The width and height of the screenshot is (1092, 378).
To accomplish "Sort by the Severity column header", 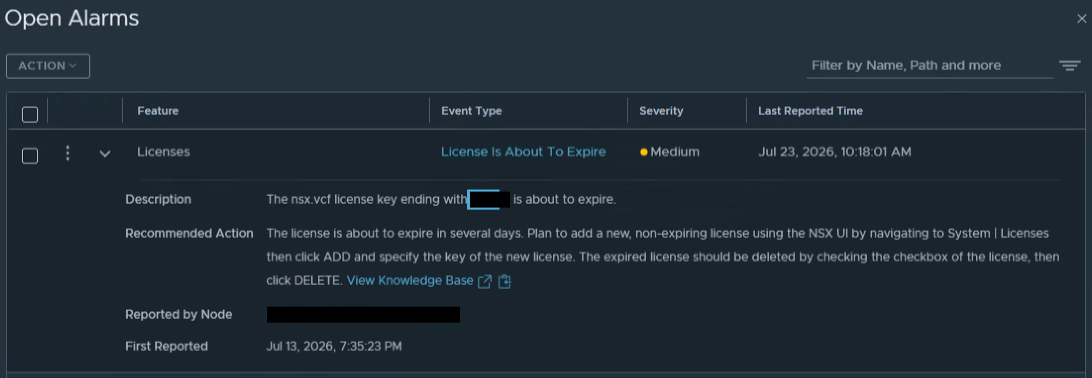I will click(x=661, y=111).
